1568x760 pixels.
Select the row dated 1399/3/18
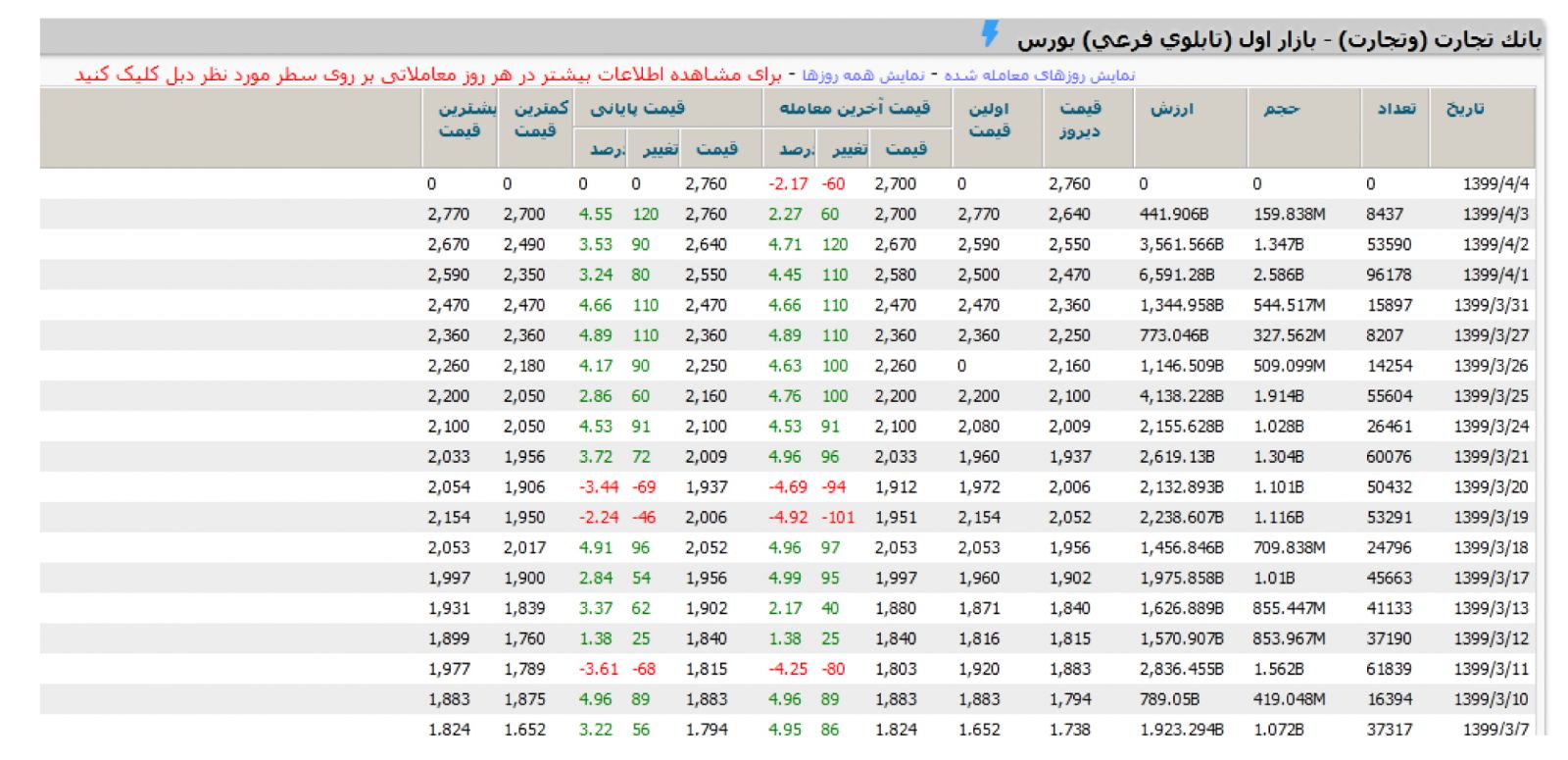point(787,548)
